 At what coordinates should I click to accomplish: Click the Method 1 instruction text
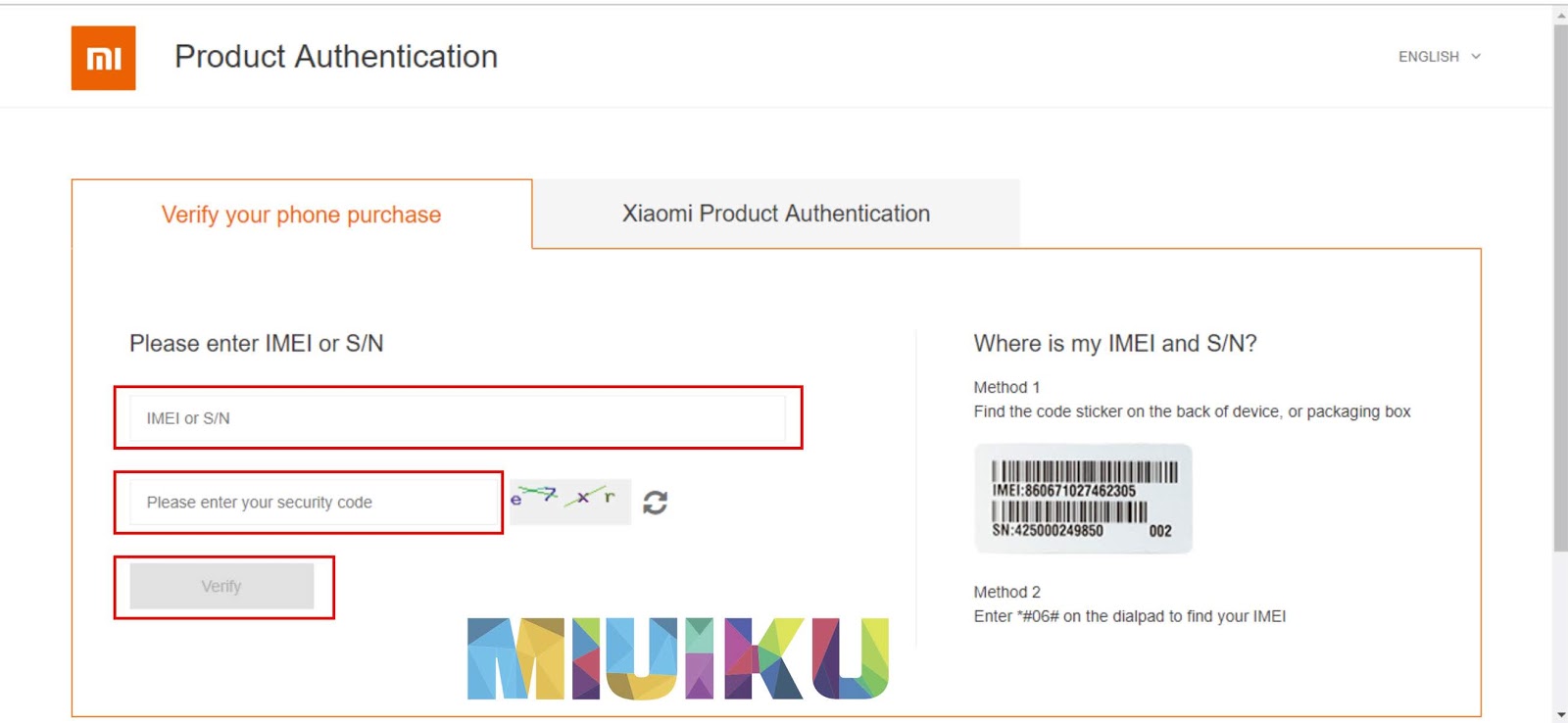1191,411
